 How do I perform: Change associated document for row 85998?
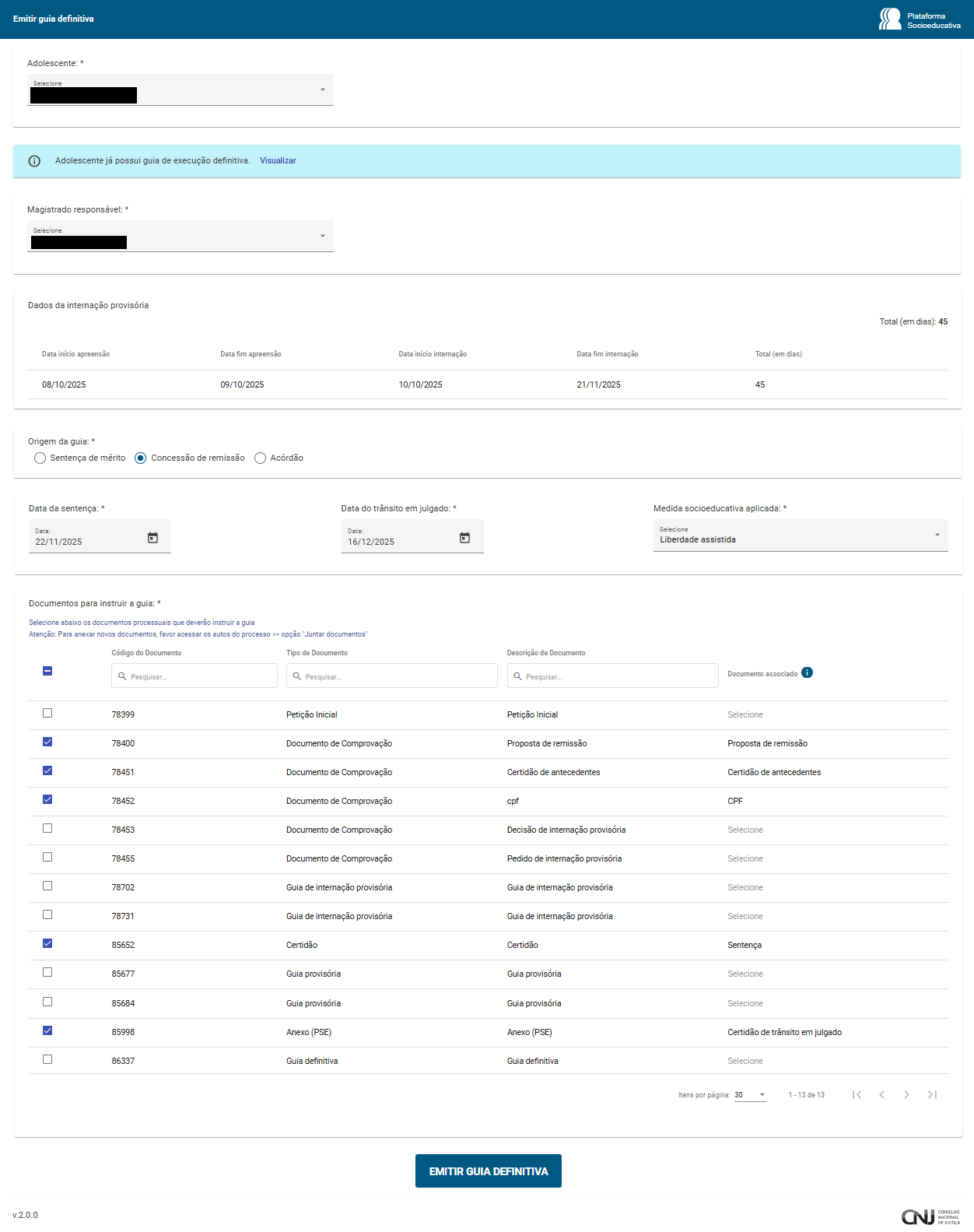pos(784,1033)
